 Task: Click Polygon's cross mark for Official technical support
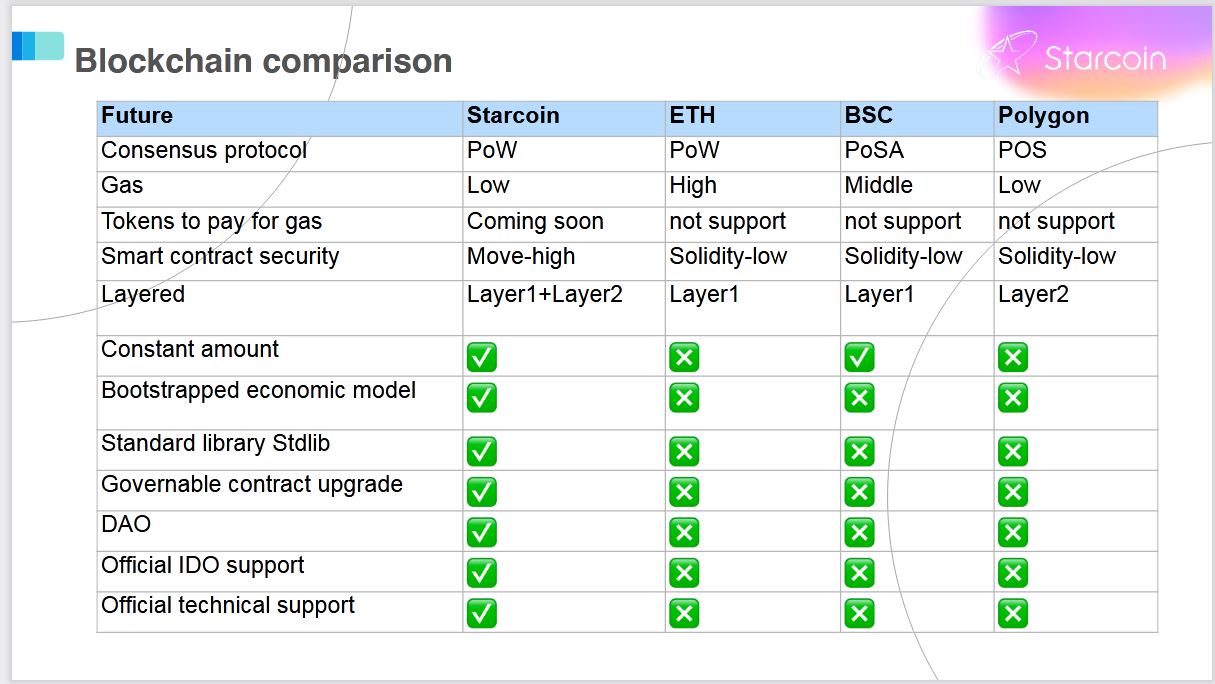[x=1012, y=613]
